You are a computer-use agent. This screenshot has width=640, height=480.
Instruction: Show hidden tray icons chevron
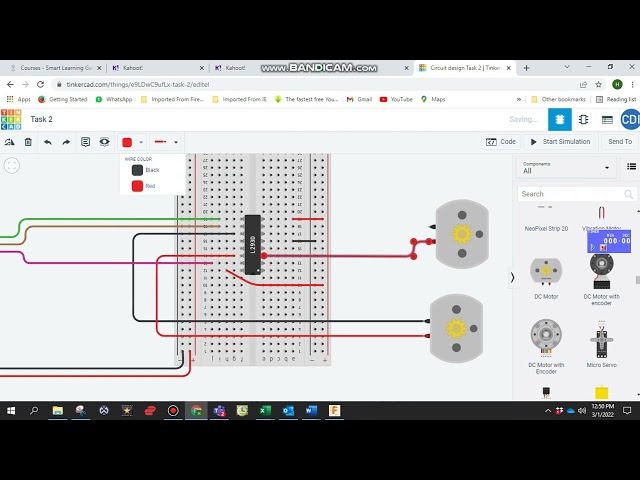548,411
